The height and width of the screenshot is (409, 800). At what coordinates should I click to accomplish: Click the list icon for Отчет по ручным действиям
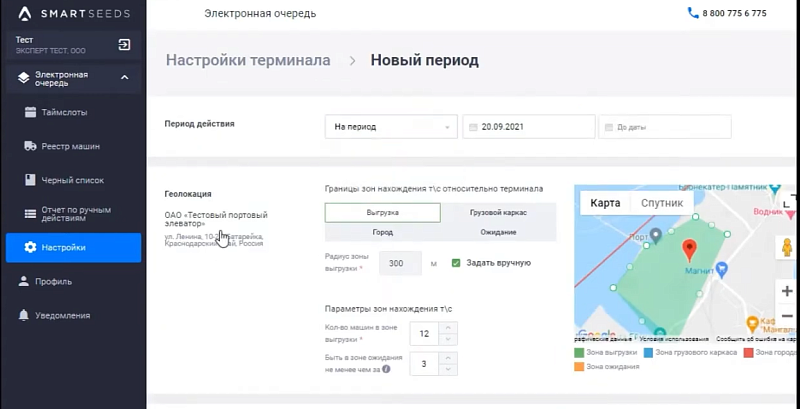coord(30,214)
